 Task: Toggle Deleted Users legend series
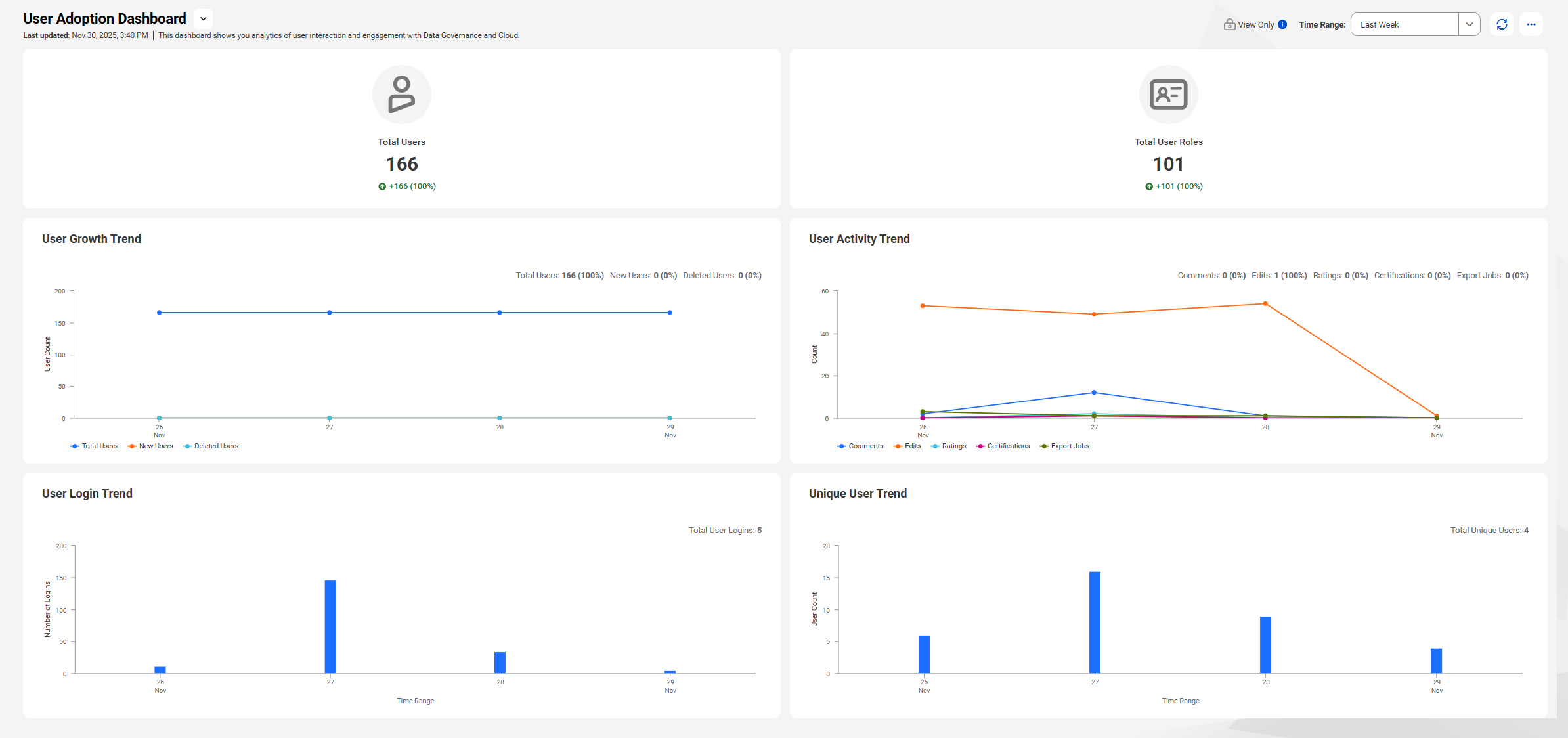tap(211, 446)
